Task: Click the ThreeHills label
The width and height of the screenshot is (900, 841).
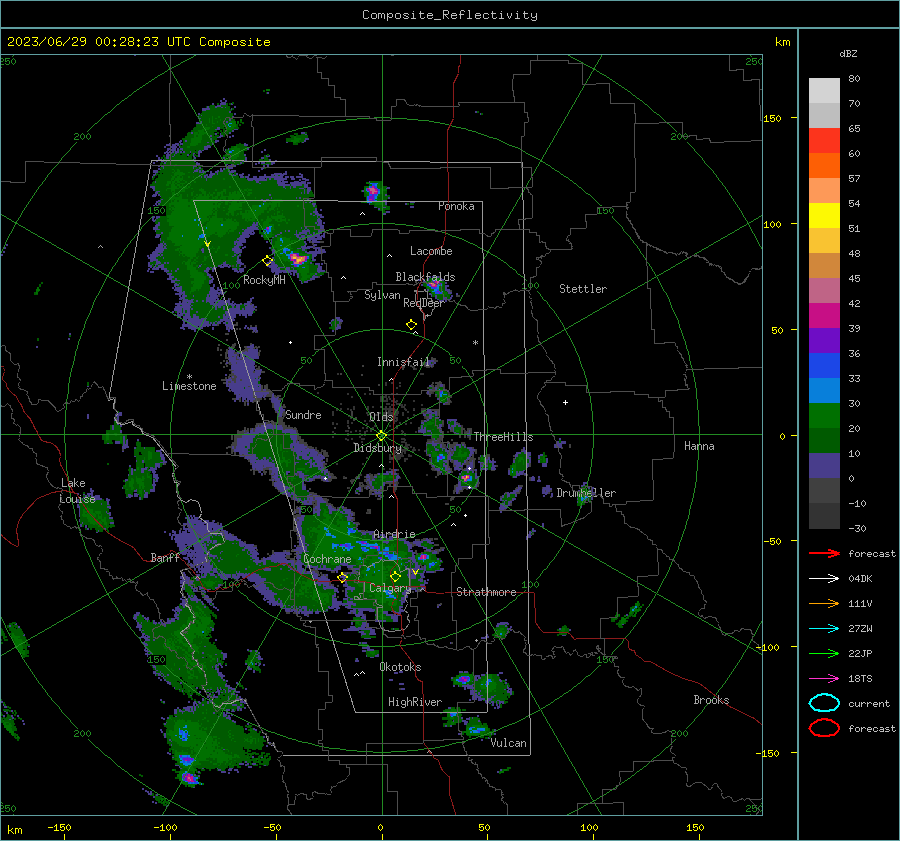Action: click(503, 437)
